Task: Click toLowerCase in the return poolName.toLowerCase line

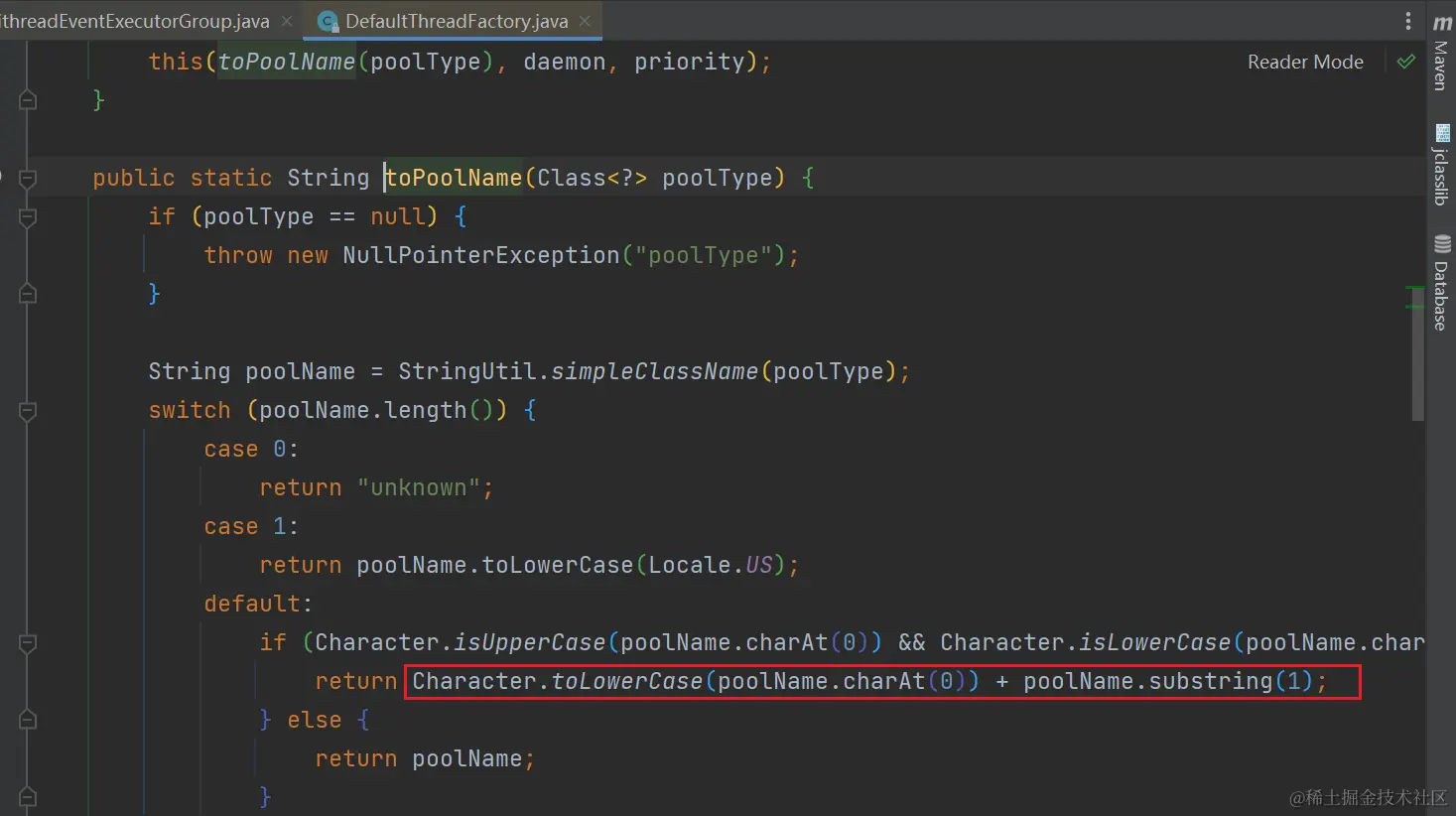Action: coord(558,565)
